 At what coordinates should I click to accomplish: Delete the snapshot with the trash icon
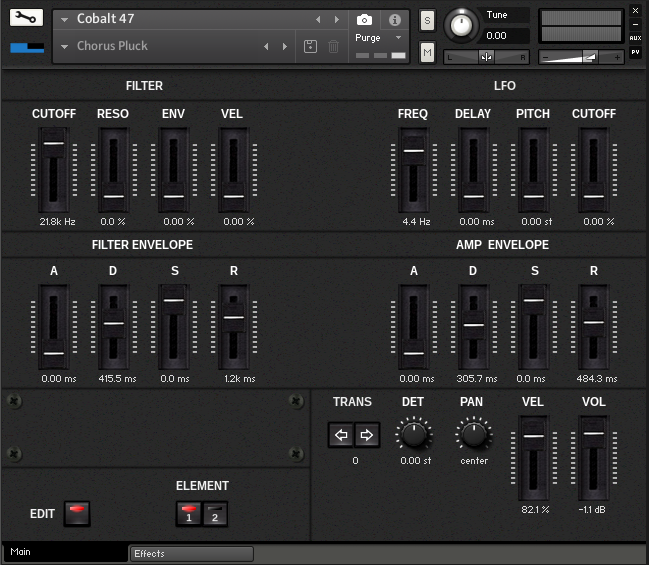pyautogui.click(x=333, y=46)
